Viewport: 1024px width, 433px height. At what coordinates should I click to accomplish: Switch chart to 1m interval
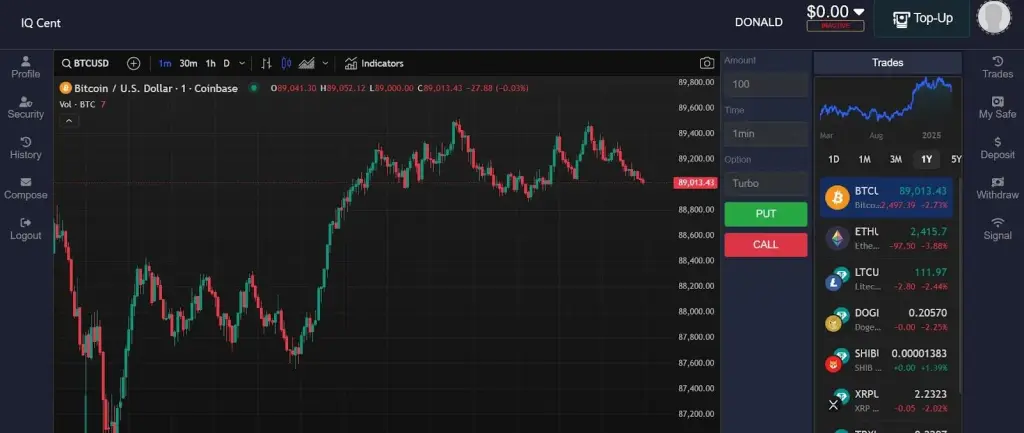(165, 63)
